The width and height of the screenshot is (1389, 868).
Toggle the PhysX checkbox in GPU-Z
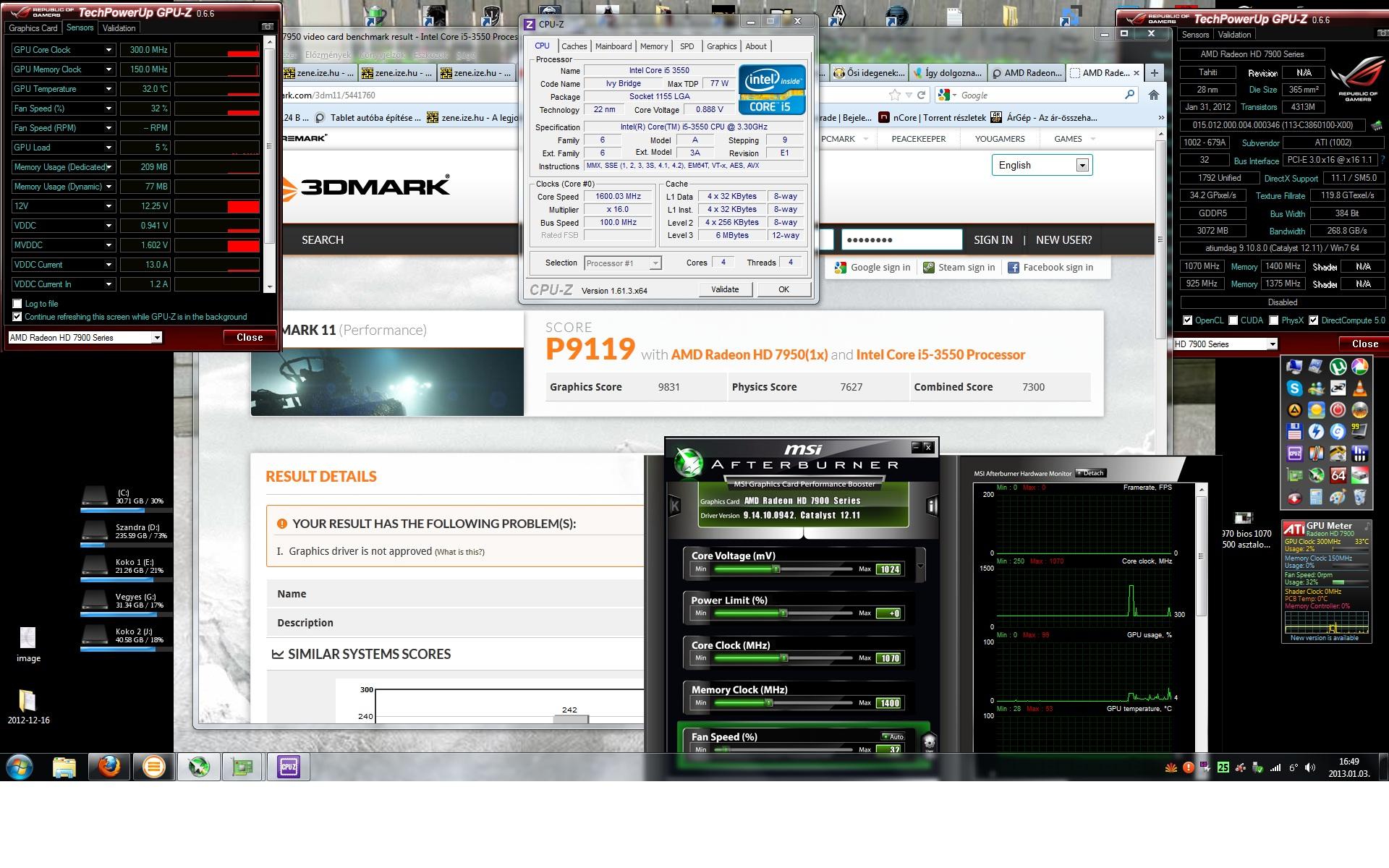[1273, 320]
